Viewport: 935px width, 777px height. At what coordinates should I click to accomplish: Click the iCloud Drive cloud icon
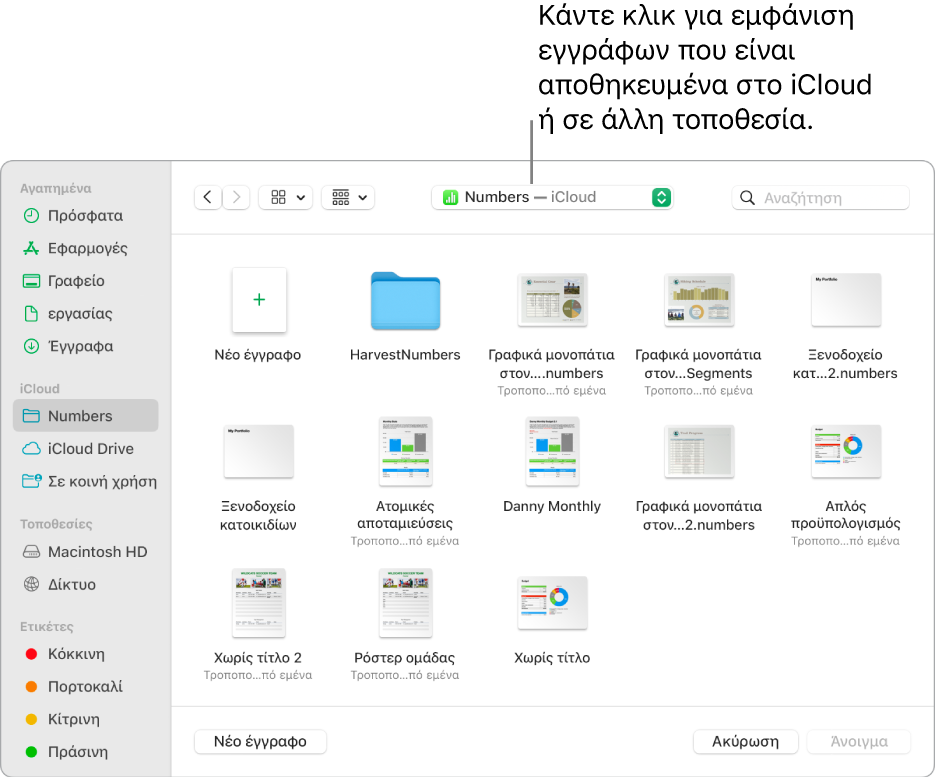tap(31, 448)
